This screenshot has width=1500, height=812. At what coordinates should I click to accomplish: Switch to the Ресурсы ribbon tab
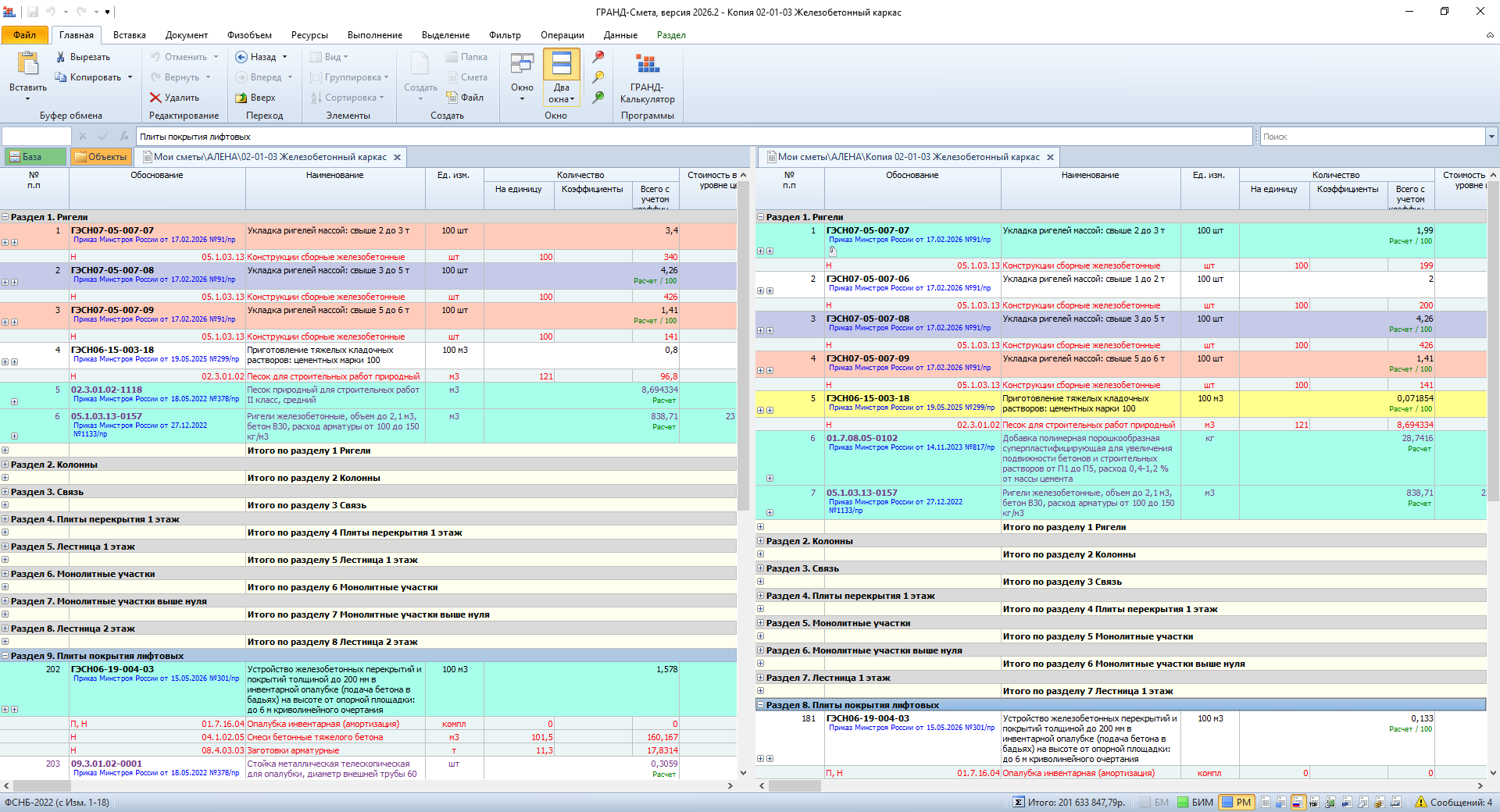[x=309, y=35]
